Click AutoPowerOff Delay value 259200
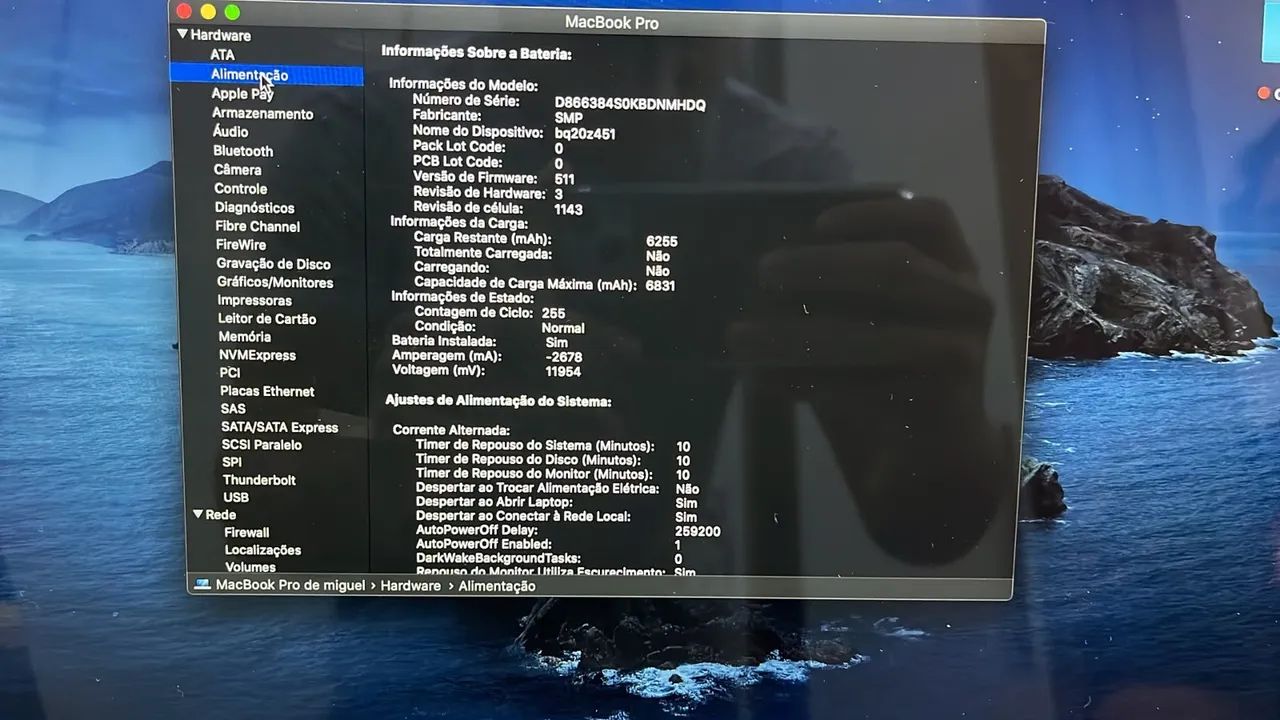 pyautogui.click(x=697, y=531)
